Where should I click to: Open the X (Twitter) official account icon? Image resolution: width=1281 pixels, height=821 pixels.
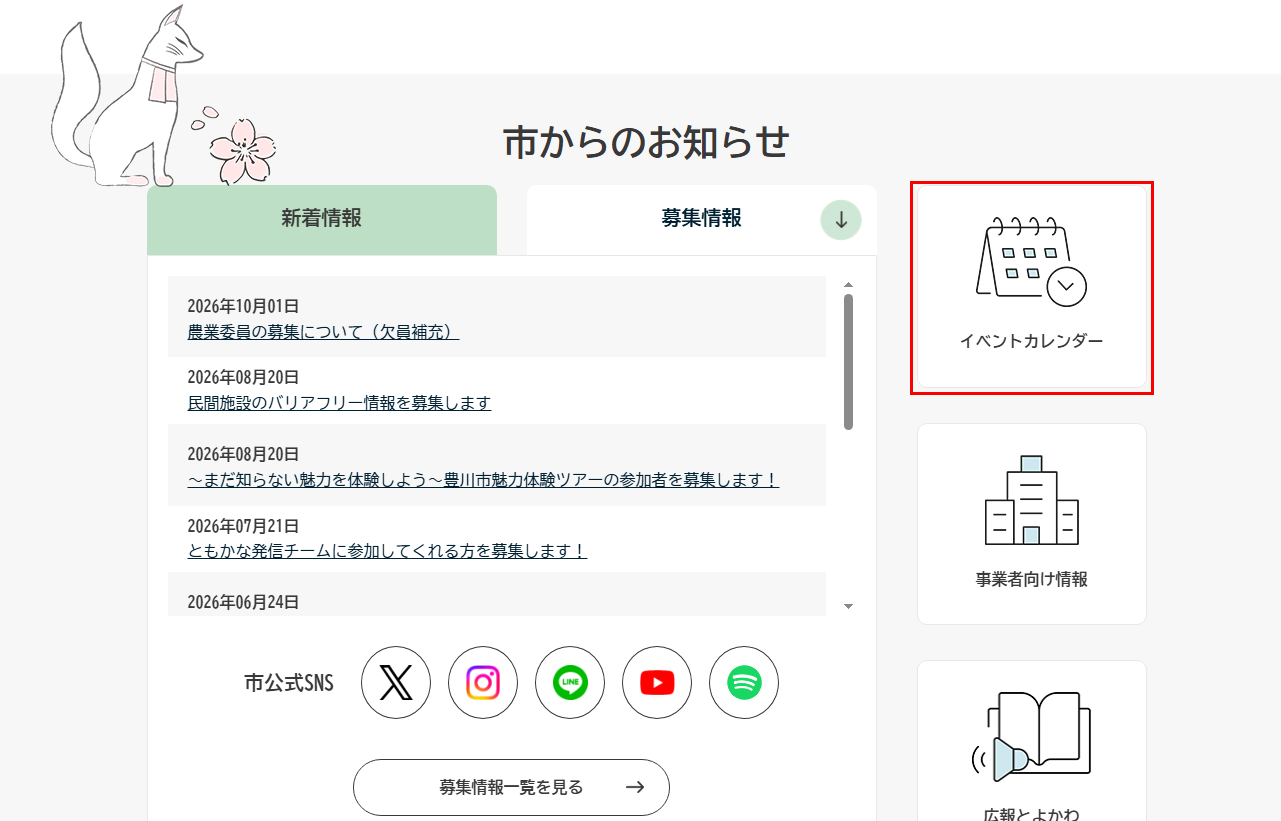[396, 683]
